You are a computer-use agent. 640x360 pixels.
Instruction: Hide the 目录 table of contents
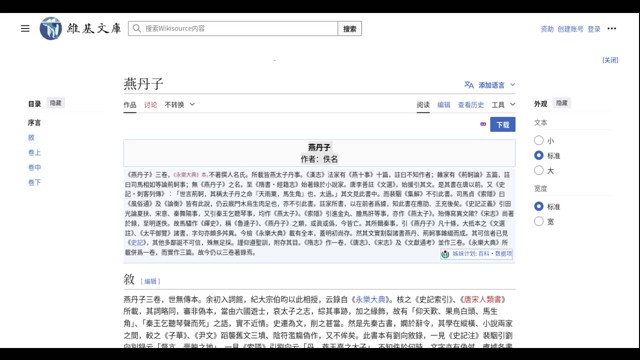[56, 103]
